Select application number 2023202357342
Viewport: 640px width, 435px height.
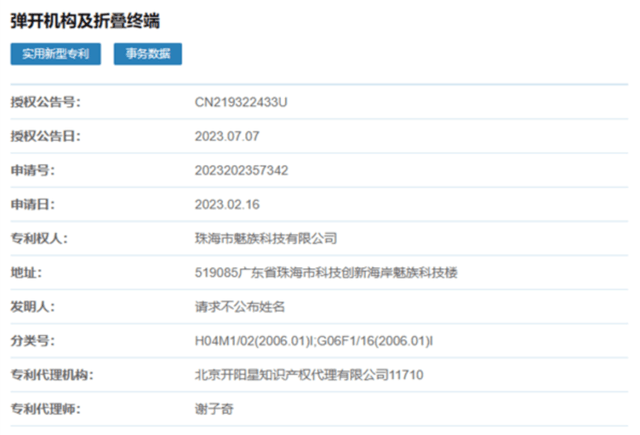tap(242, 170)
